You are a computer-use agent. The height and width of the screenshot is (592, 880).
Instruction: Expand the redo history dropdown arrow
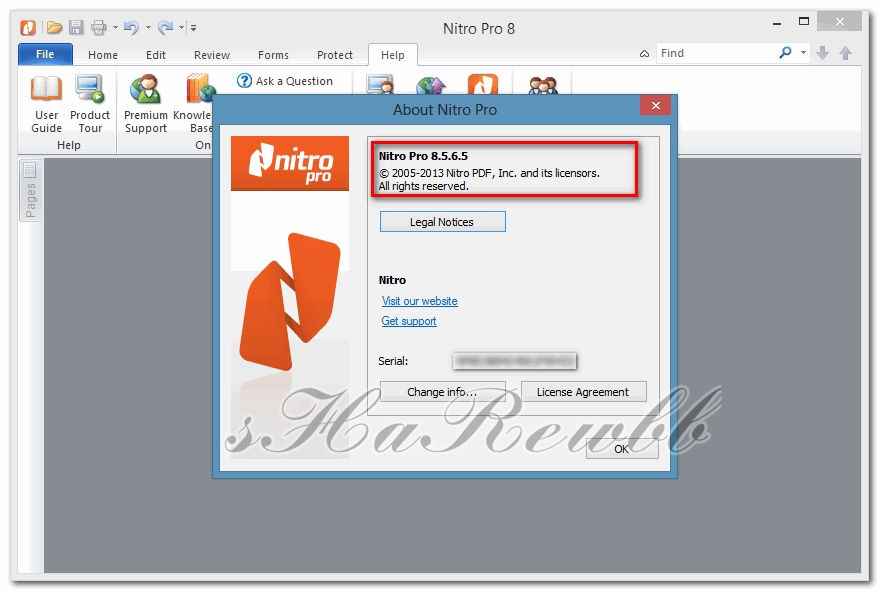tap(181, 27)
